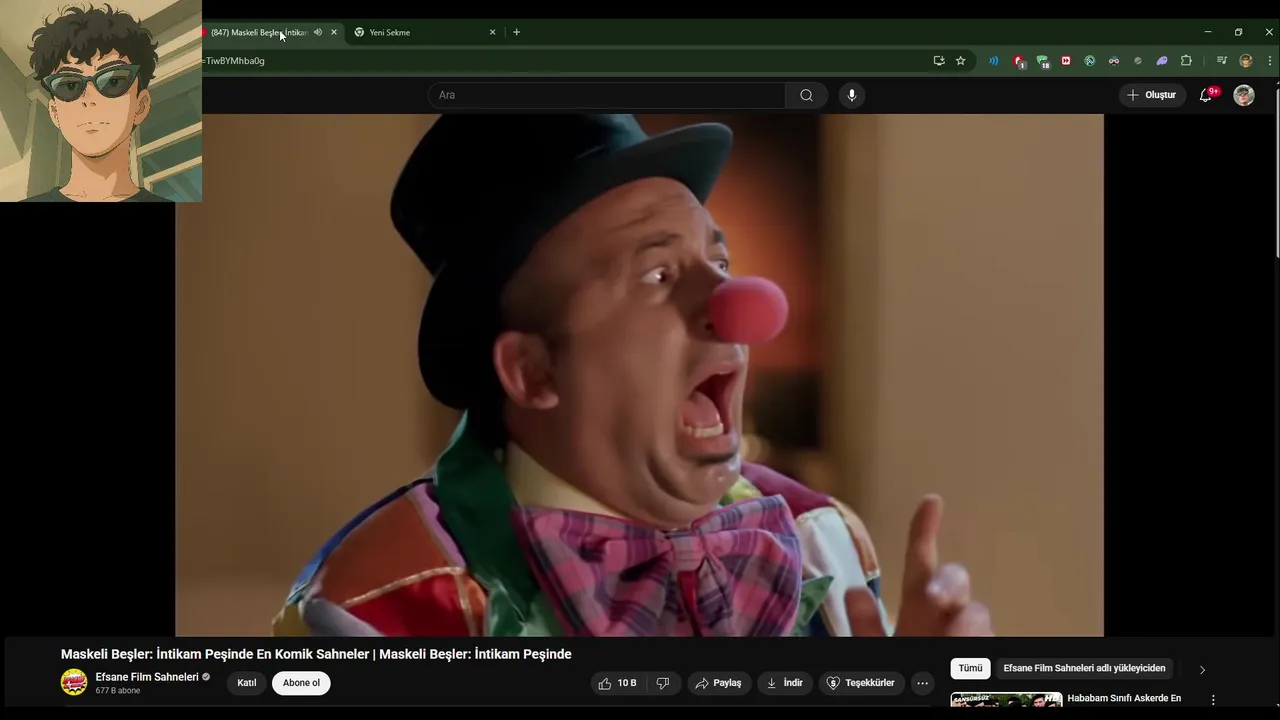
Task: Open a new browser tab with the plus
Action: [516, 32]
